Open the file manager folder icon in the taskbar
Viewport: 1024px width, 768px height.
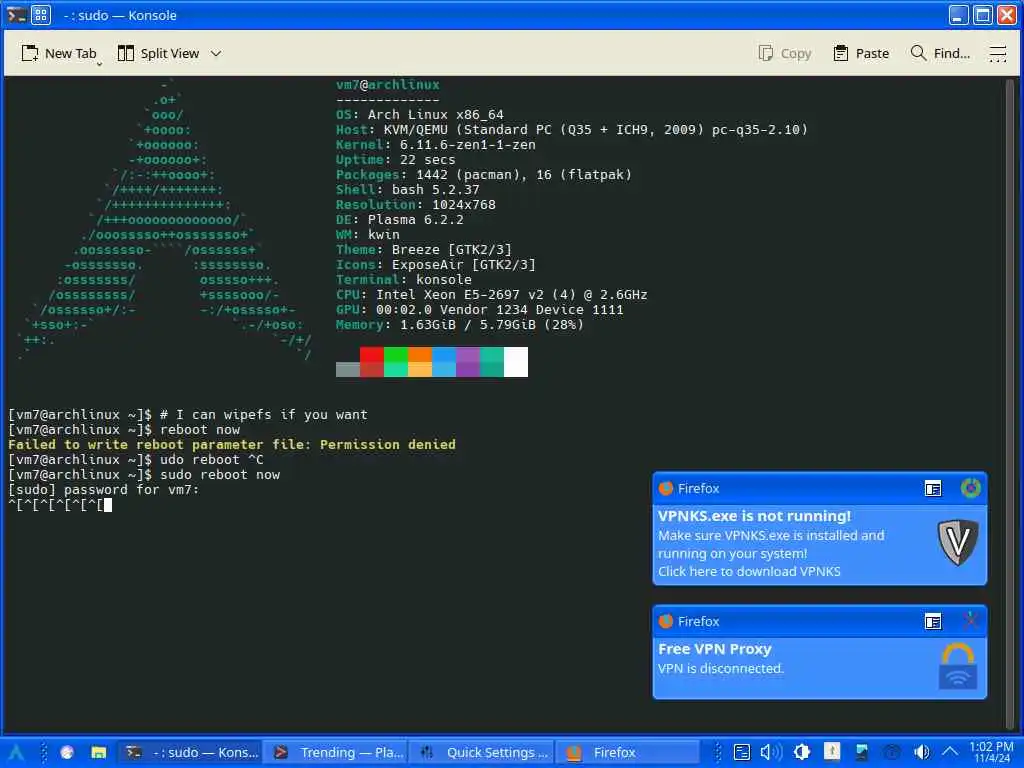point(99,752)
